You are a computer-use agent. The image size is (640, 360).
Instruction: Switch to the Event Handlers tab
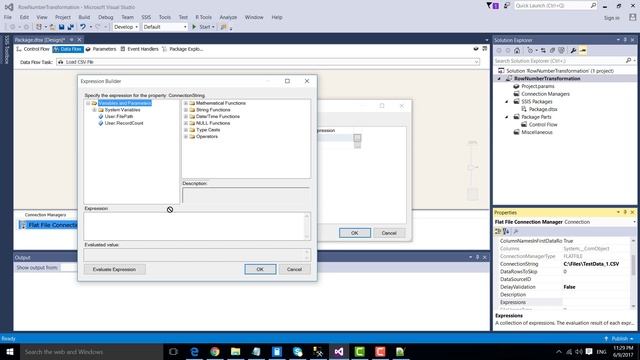(x=139, y=49)
